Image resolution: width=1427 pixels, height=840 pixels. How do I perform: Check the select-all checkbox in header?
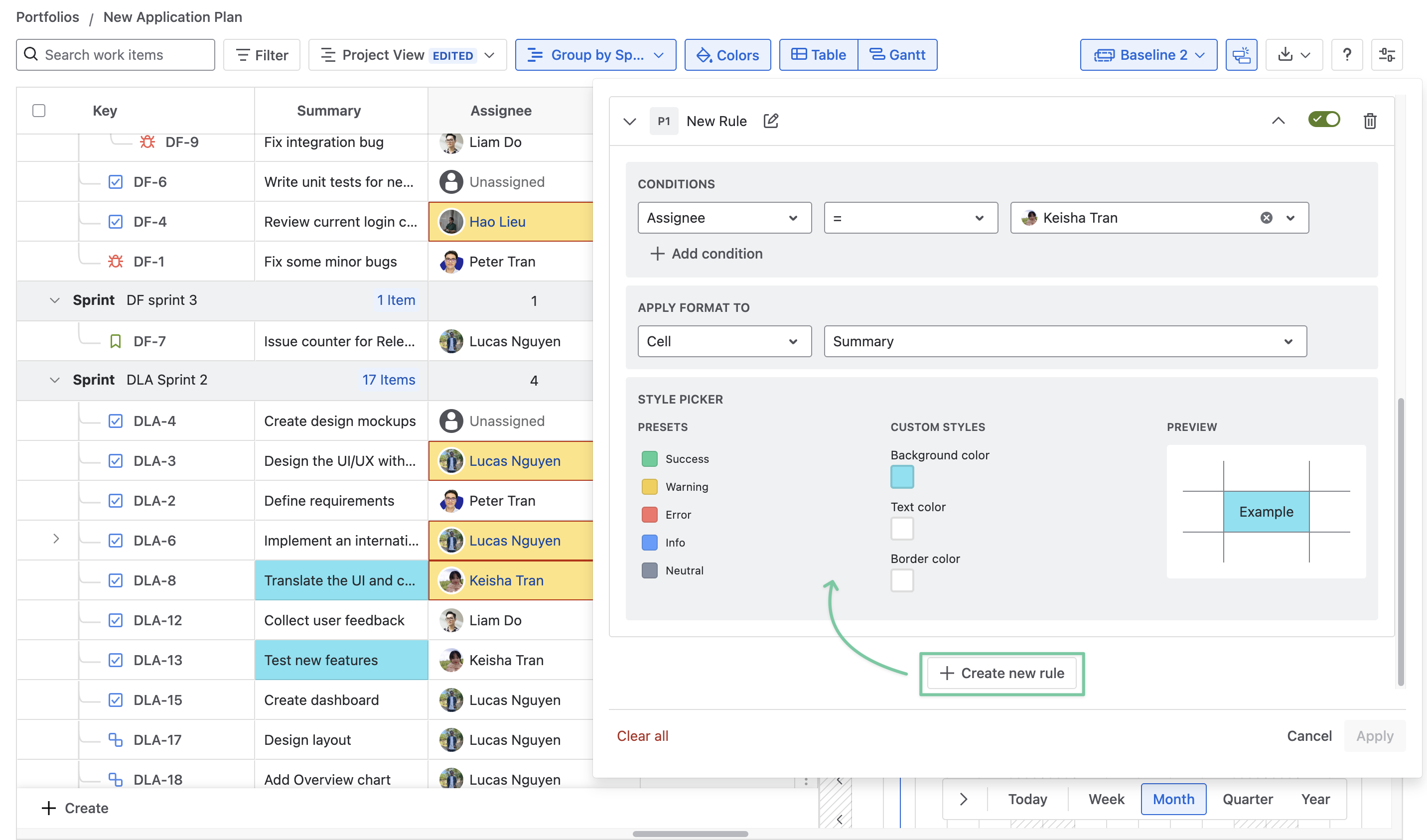tap(38, 111)
